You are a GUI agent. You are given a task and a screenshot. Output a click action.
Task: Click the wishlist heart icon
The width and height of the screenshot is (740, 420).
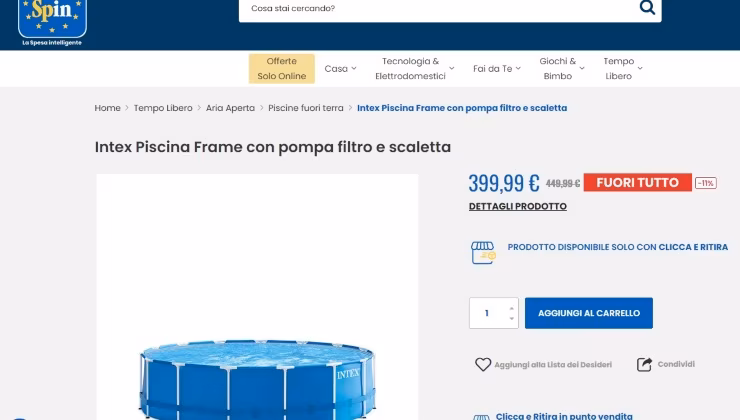483,364
